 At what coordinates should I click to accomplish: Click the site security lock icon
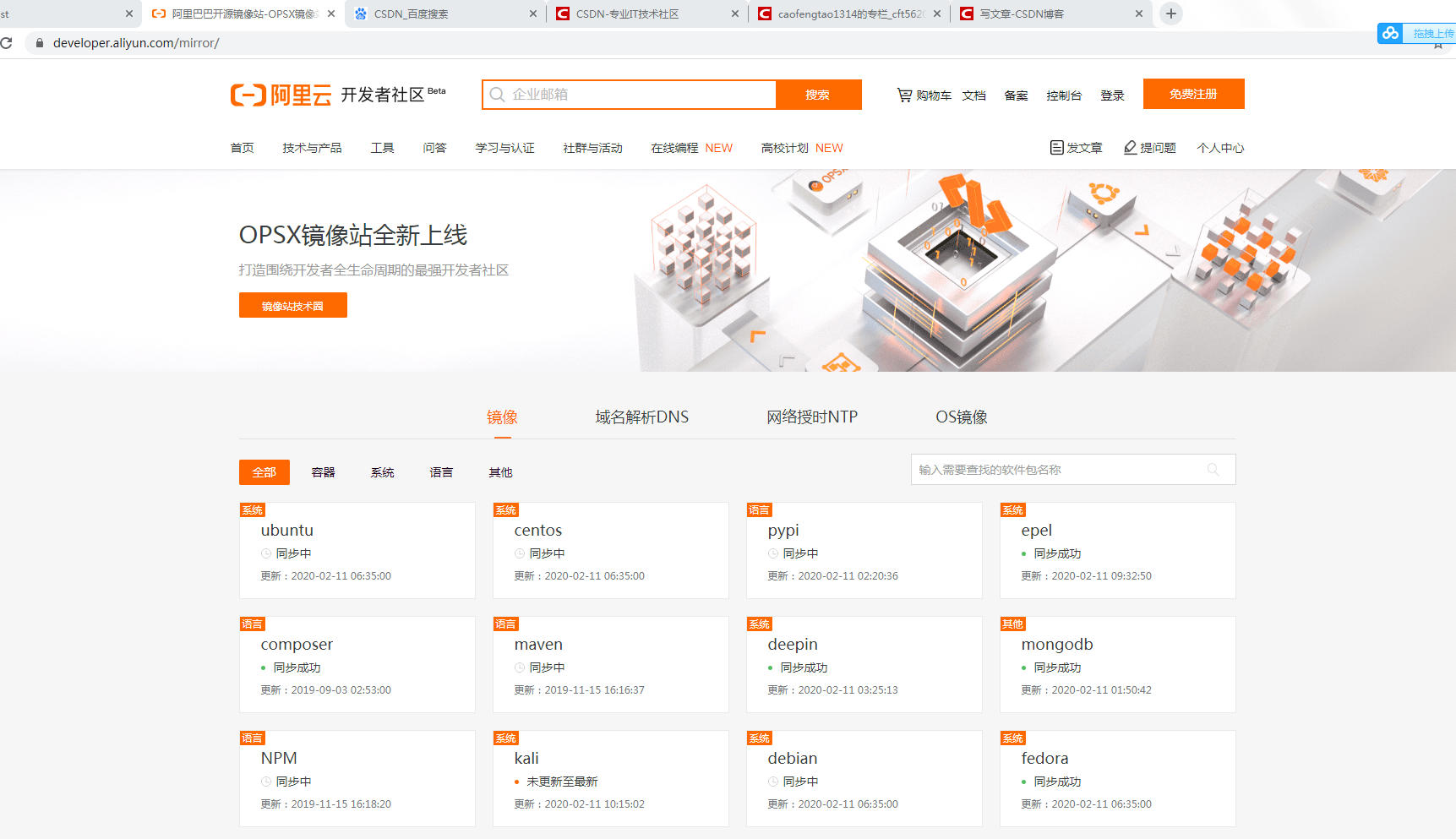(39, 43)
